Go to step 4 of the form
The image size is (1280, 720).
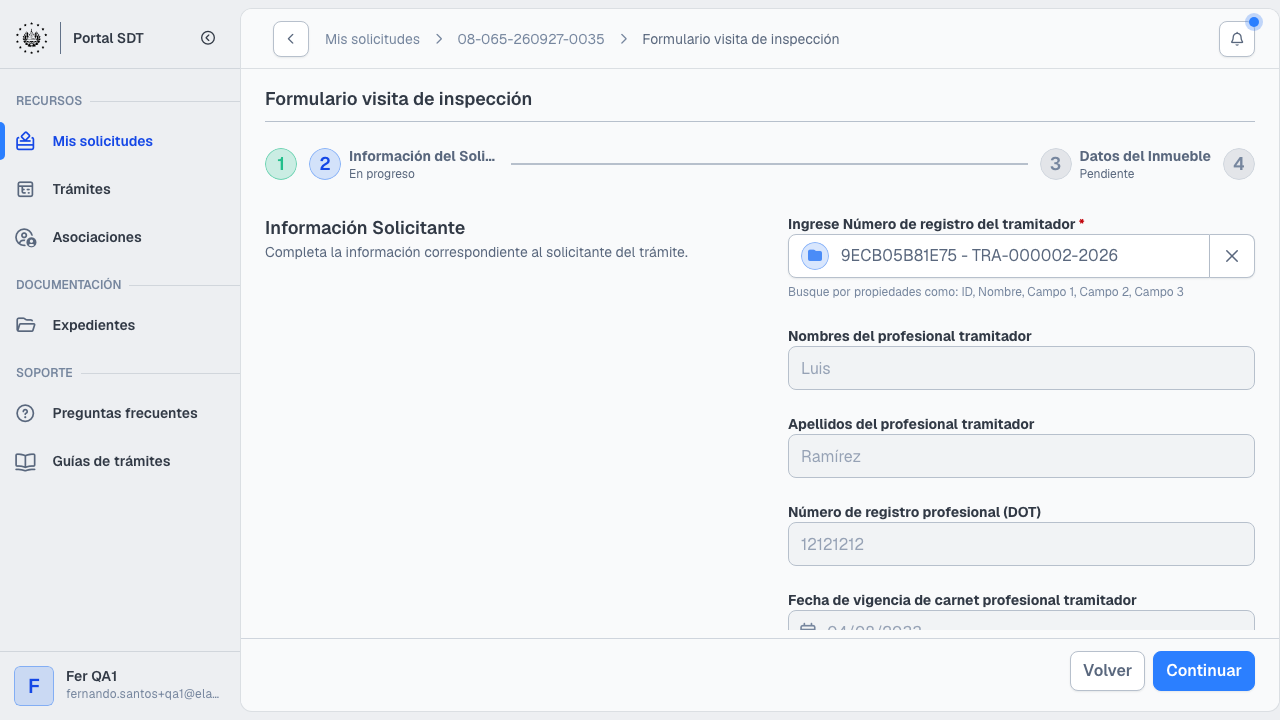(1239, 164)
